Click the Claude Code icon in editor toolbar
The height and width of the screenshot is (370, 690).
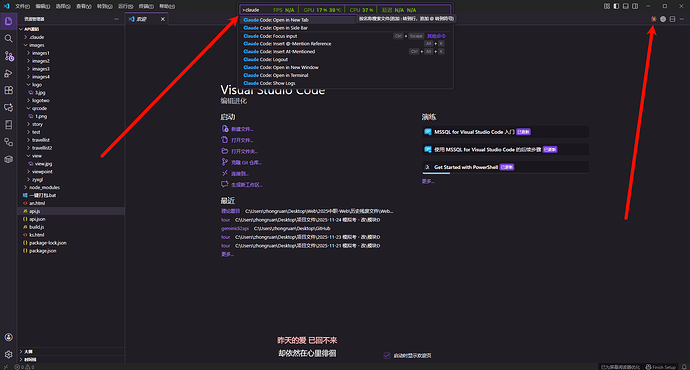653,19
